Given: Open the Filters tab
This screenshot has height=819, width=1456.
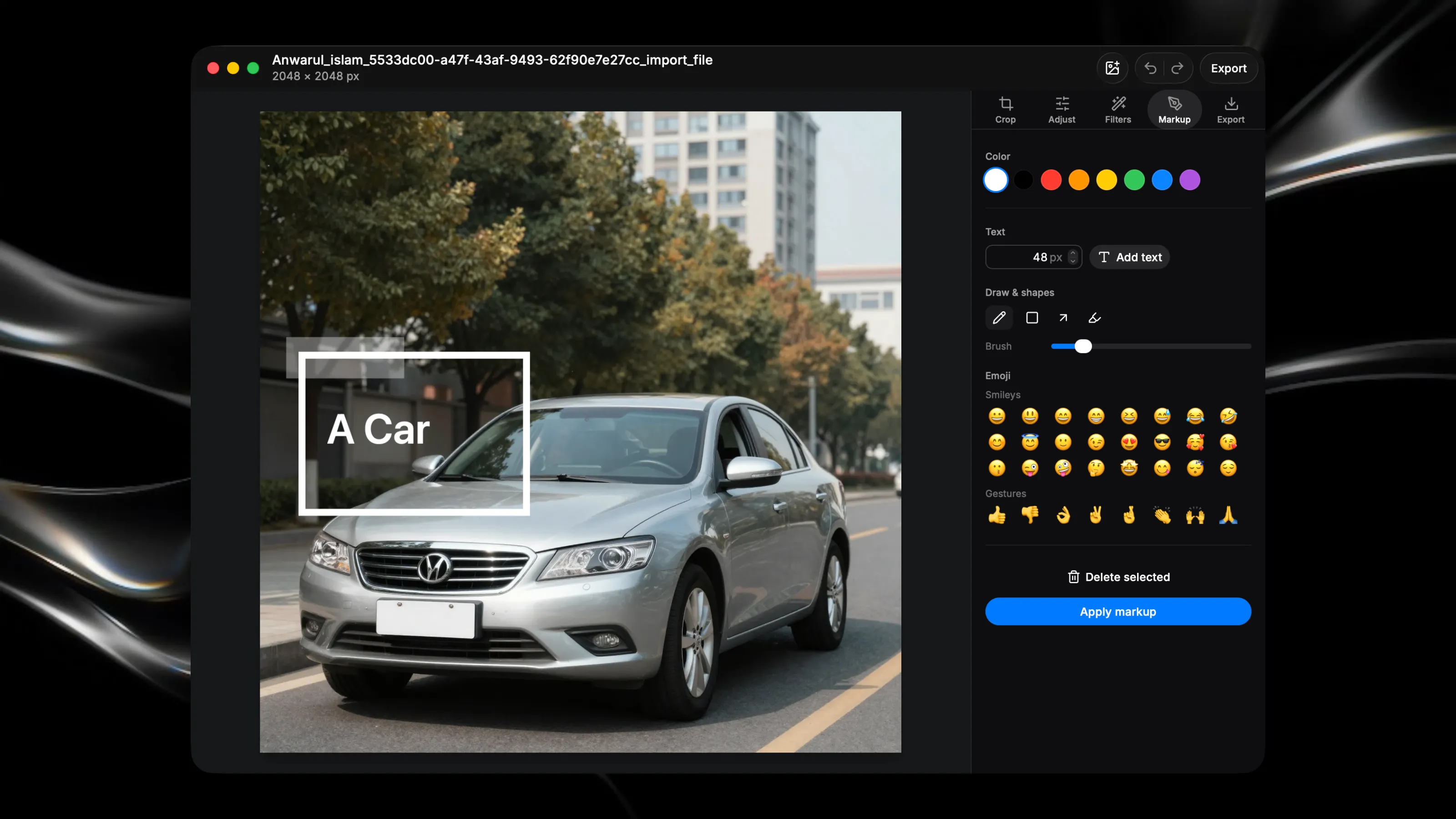Looking at the screenshot, I should [x=1117, y=110].
